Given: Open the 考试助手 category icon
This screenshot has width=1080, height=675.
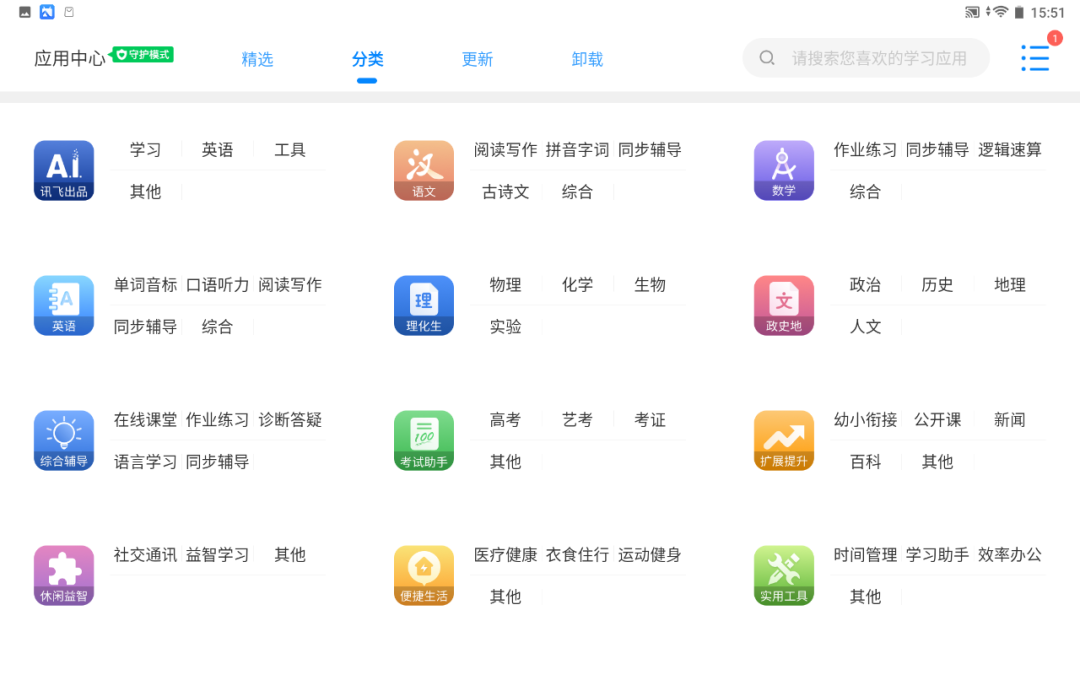Looking at the screenshot, I should [424, 441].
